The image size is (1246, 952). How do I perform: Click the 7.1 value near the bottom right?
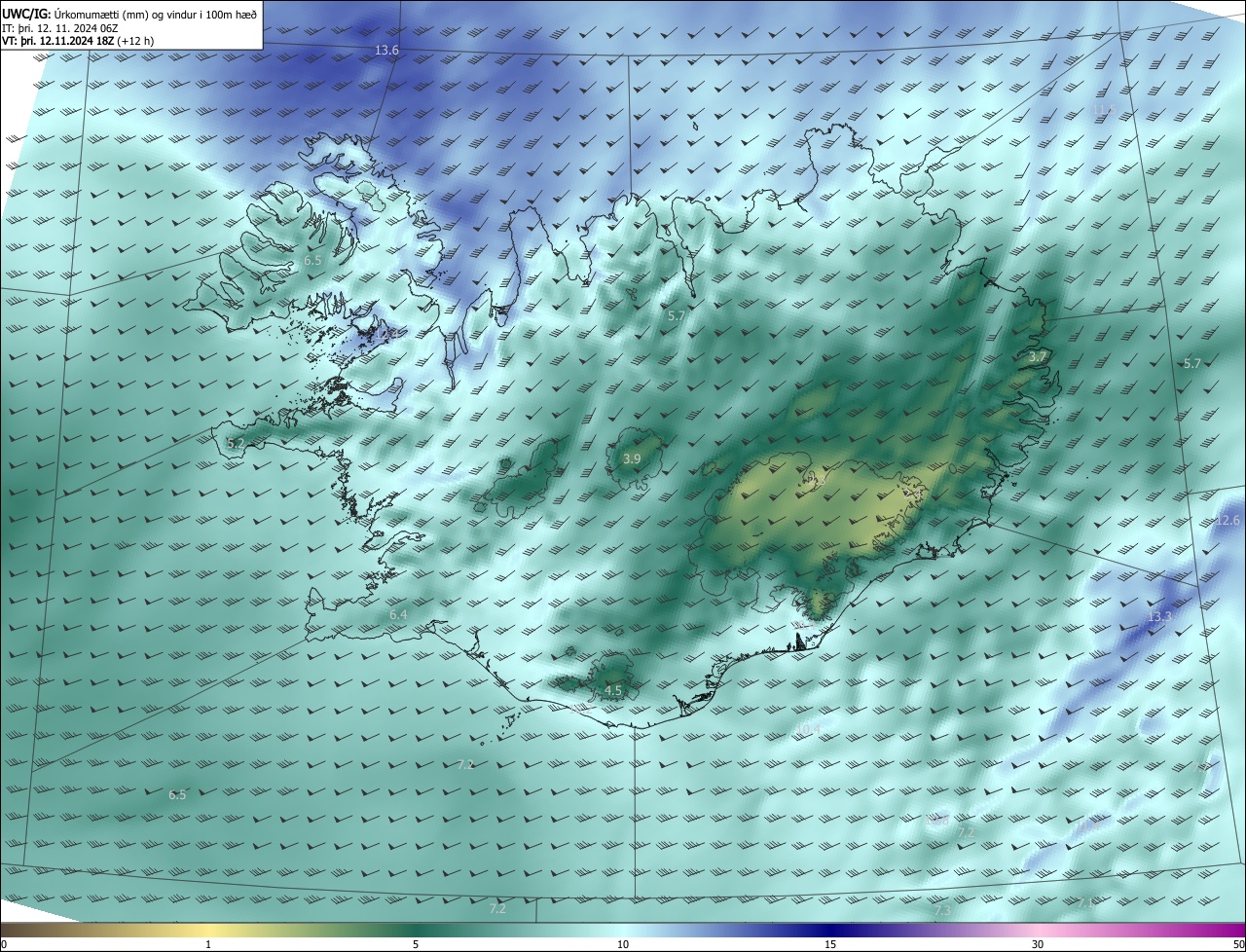(1085, 904)
